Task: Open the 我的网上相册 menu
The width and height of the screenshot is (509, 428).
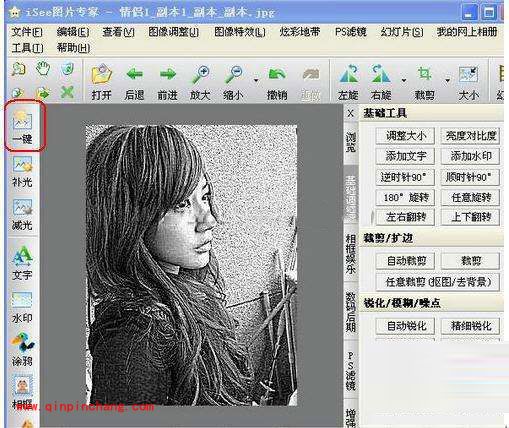Action: click(467, 32)
